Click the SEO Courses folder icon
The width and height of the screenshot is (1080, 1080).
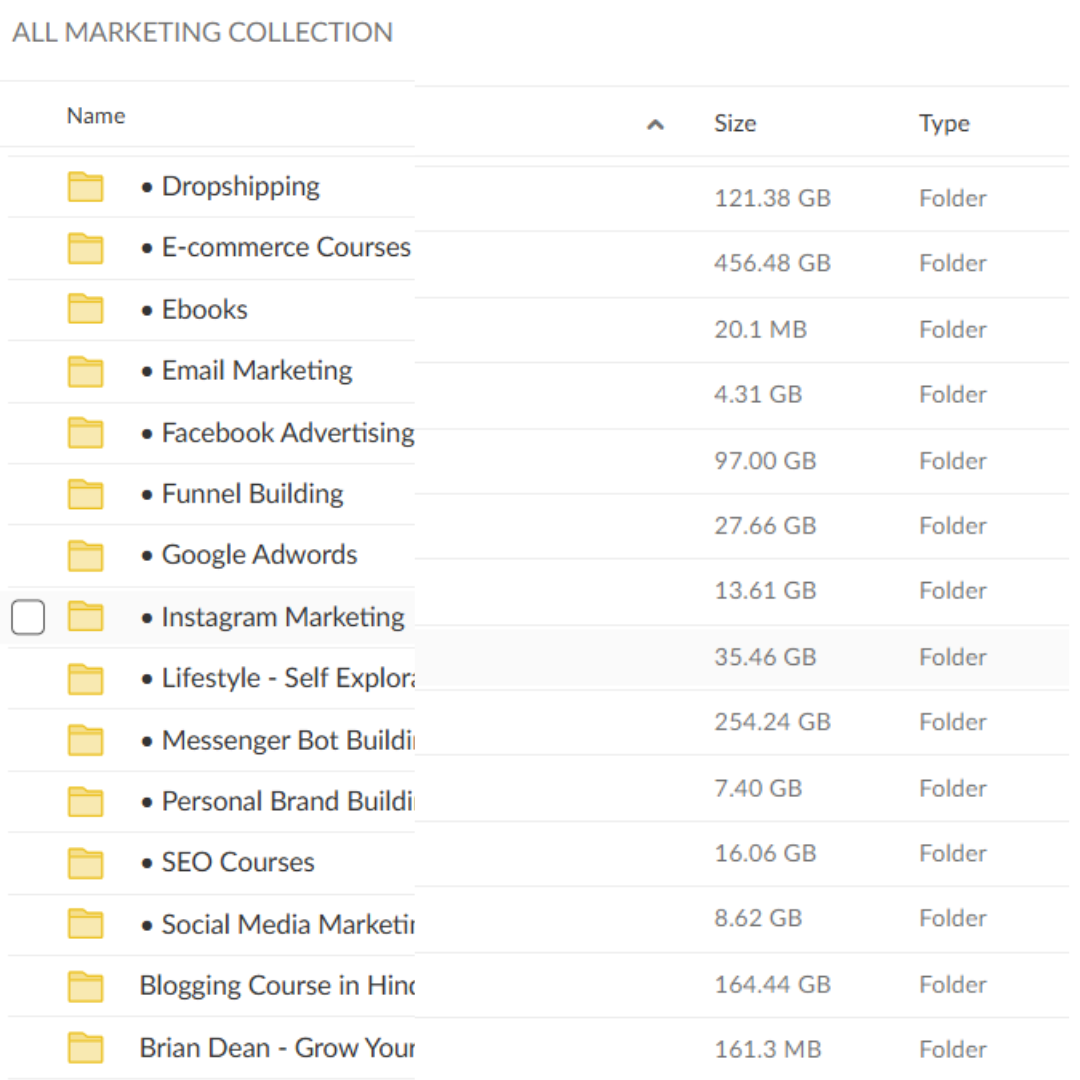[85, 862]
